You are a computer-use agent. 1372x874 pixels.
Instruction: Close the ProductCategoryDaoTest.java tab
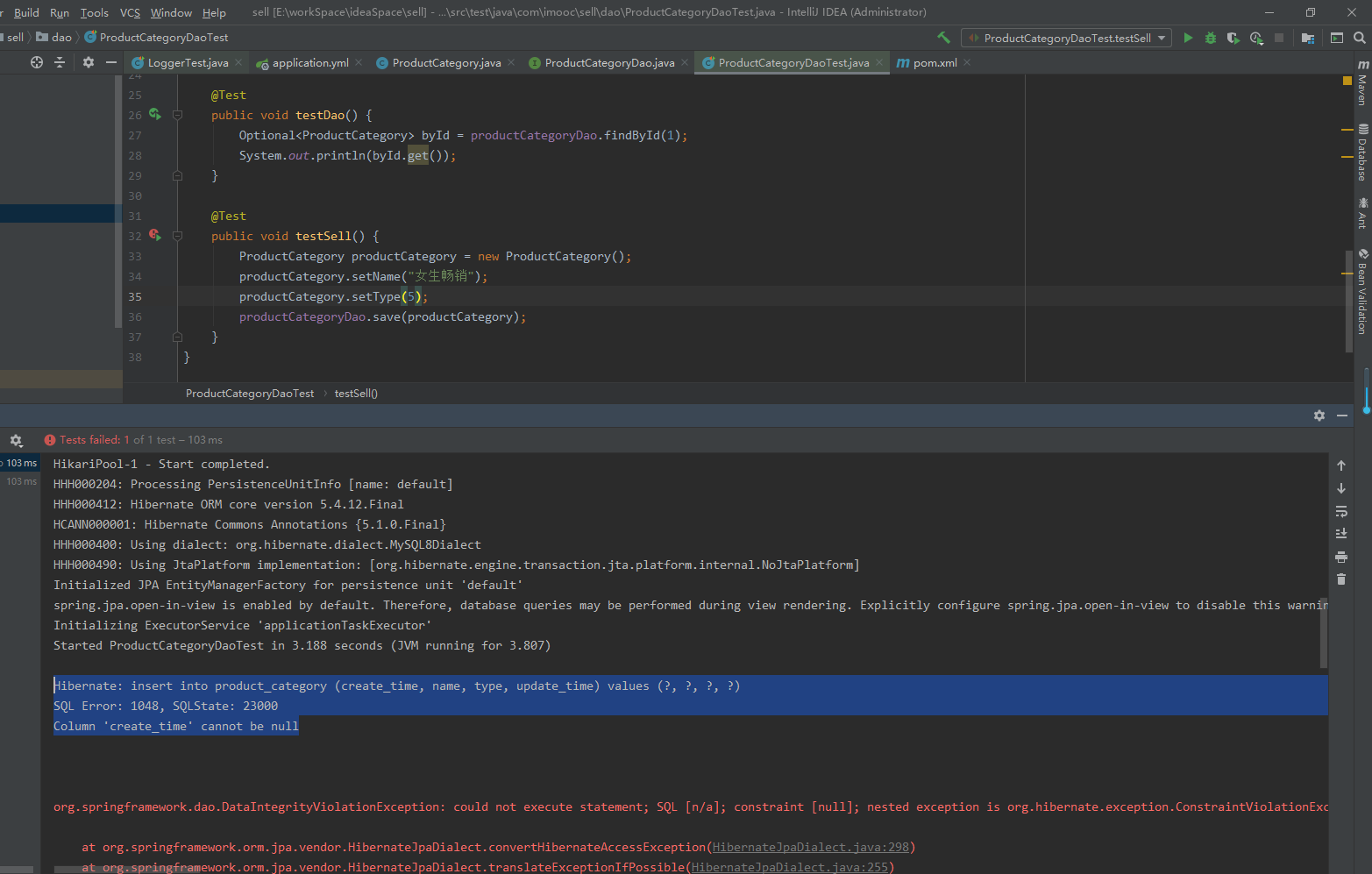coord(878,62)
